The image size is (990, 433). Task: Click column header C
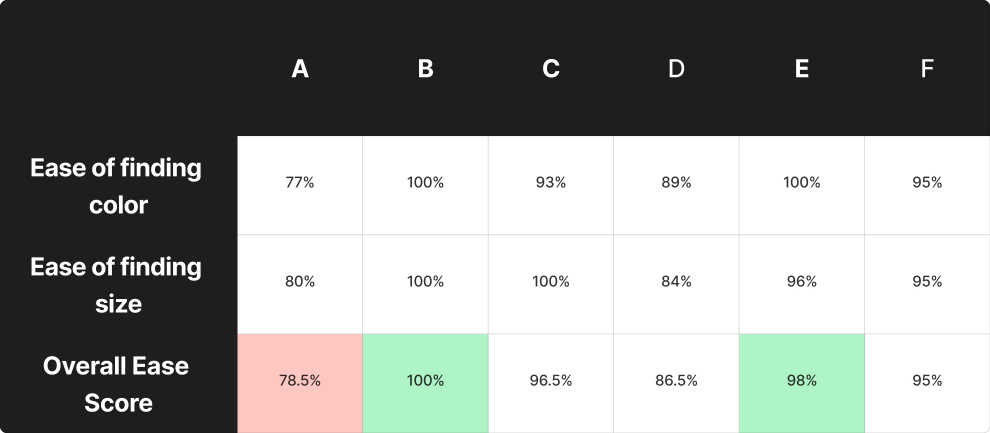tap(551, 69)
